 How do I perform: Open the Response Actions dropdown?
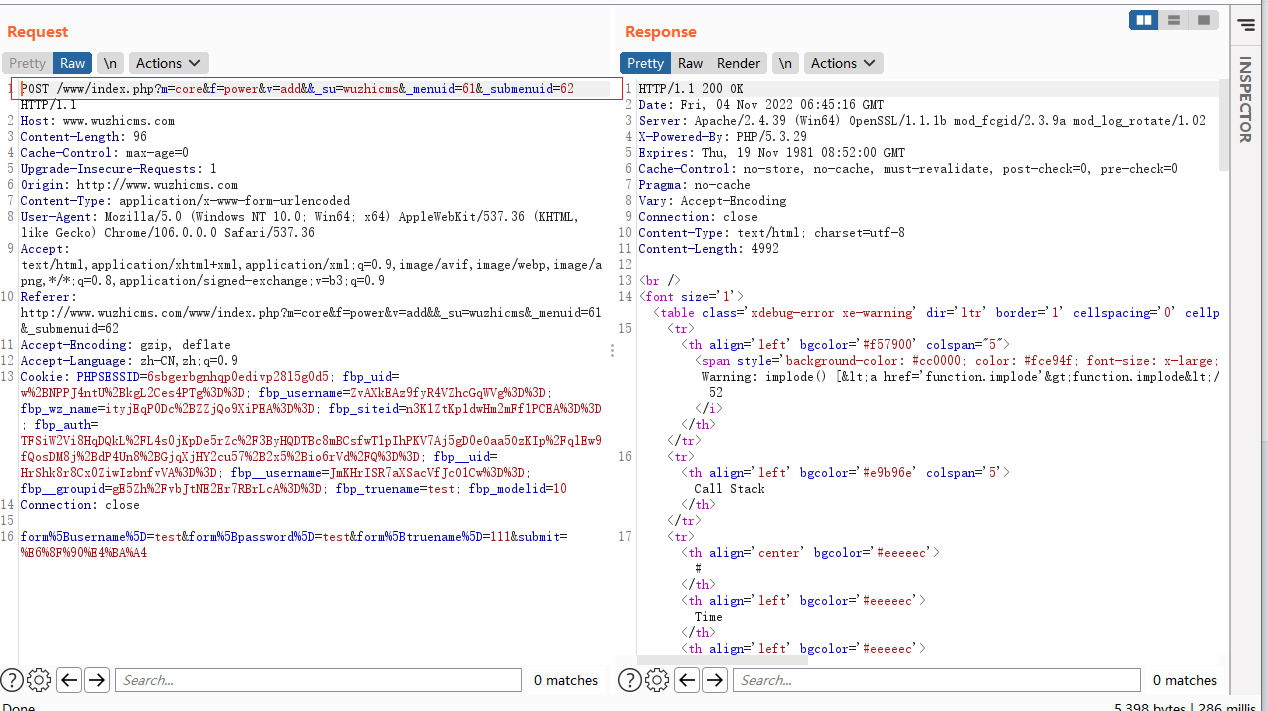point(844,63)
